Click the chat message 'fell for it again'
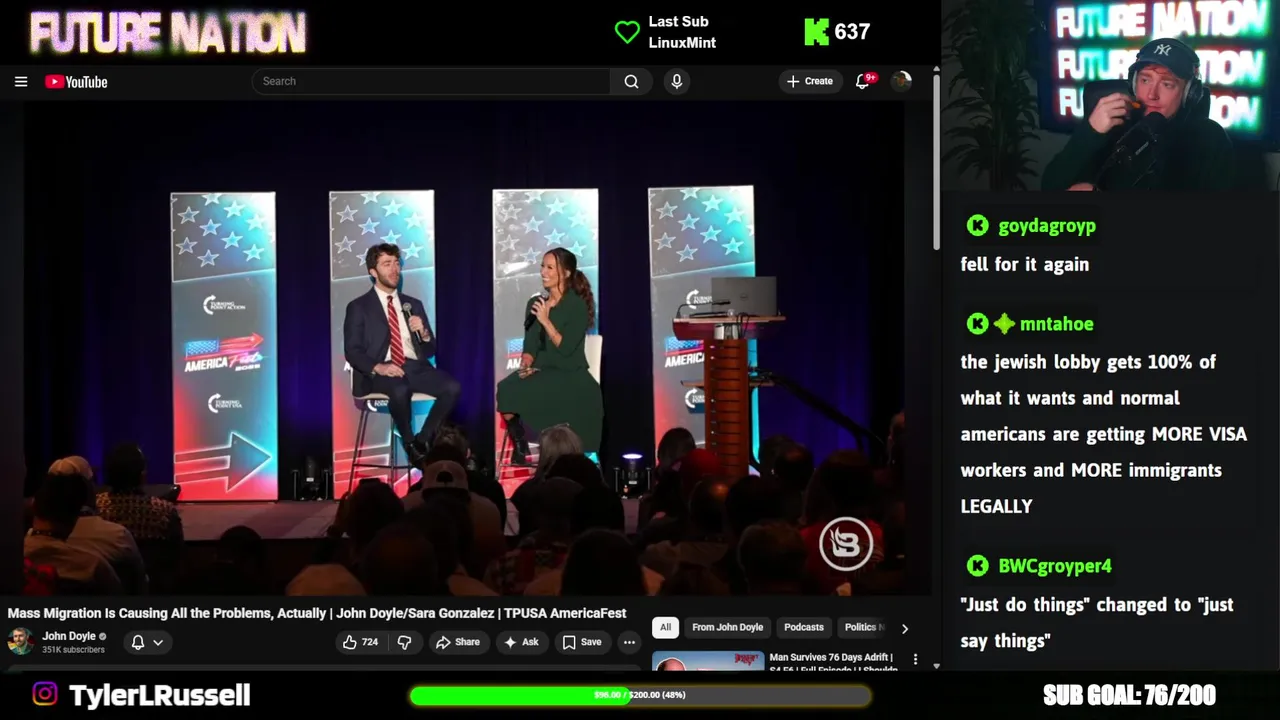 (1025, 265)
